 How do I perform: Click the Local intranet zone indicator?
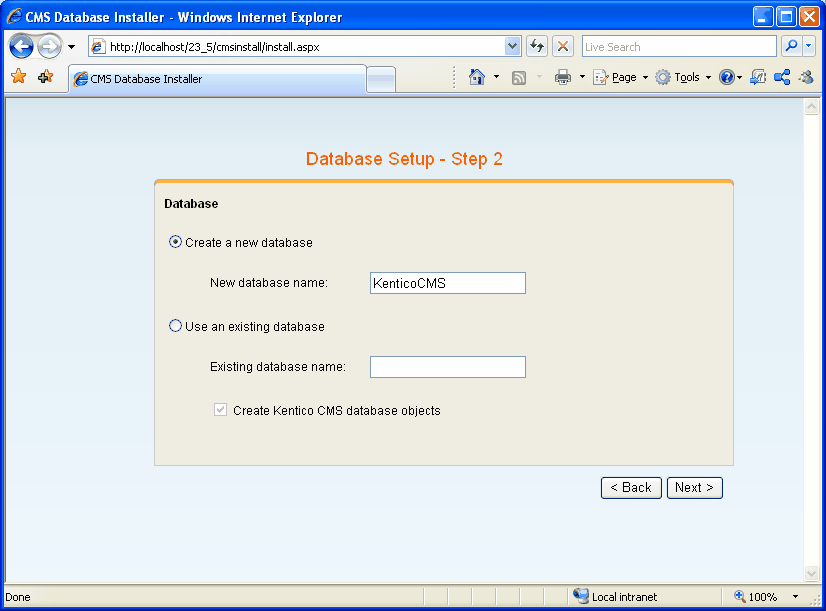[x=615, y=596]
